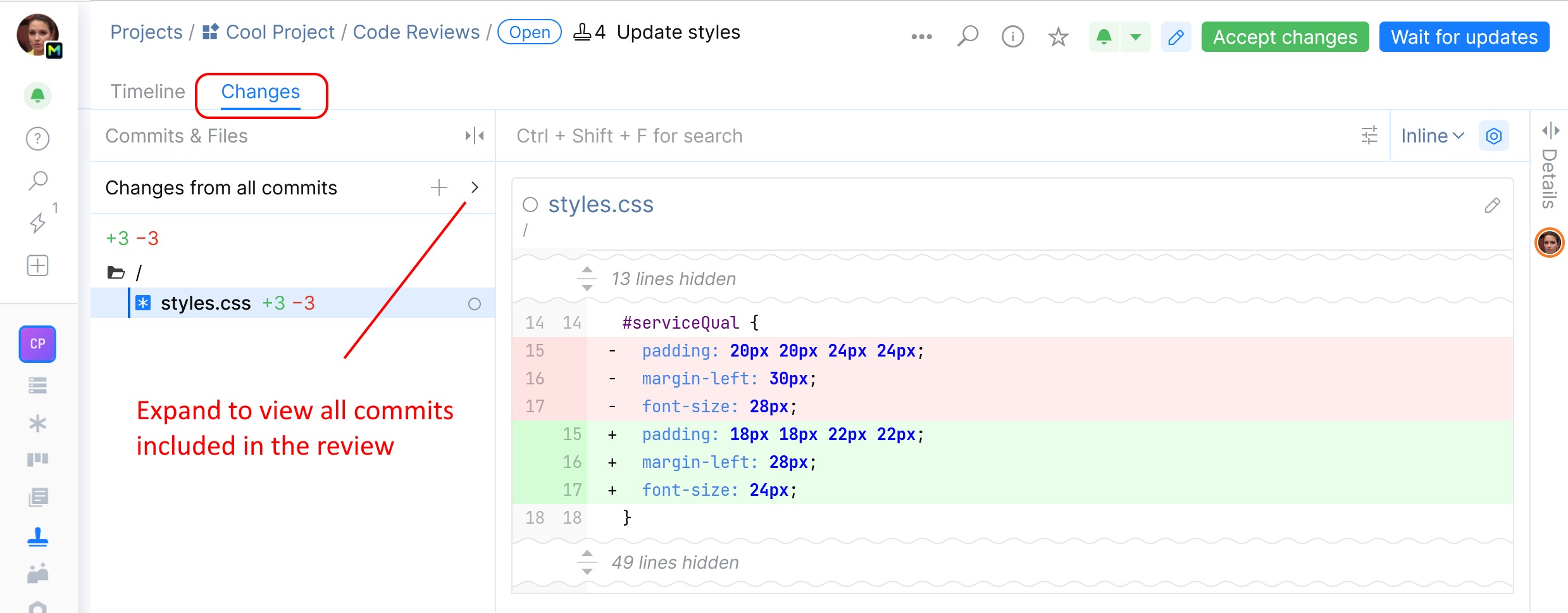Click the blue pencil edit review icon
The height and width of the screenshot is (613, 1568).
pos(1176,37)
